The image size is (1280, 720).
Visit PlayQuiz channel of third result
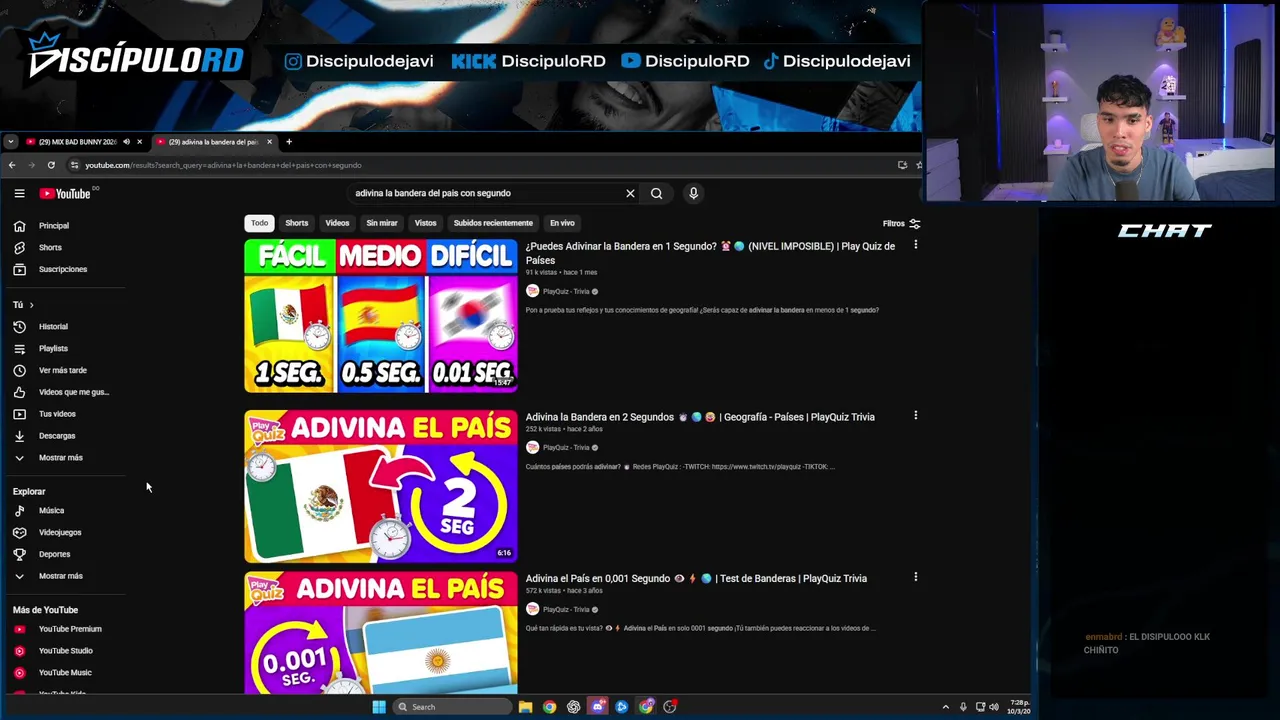pos(566,609)
